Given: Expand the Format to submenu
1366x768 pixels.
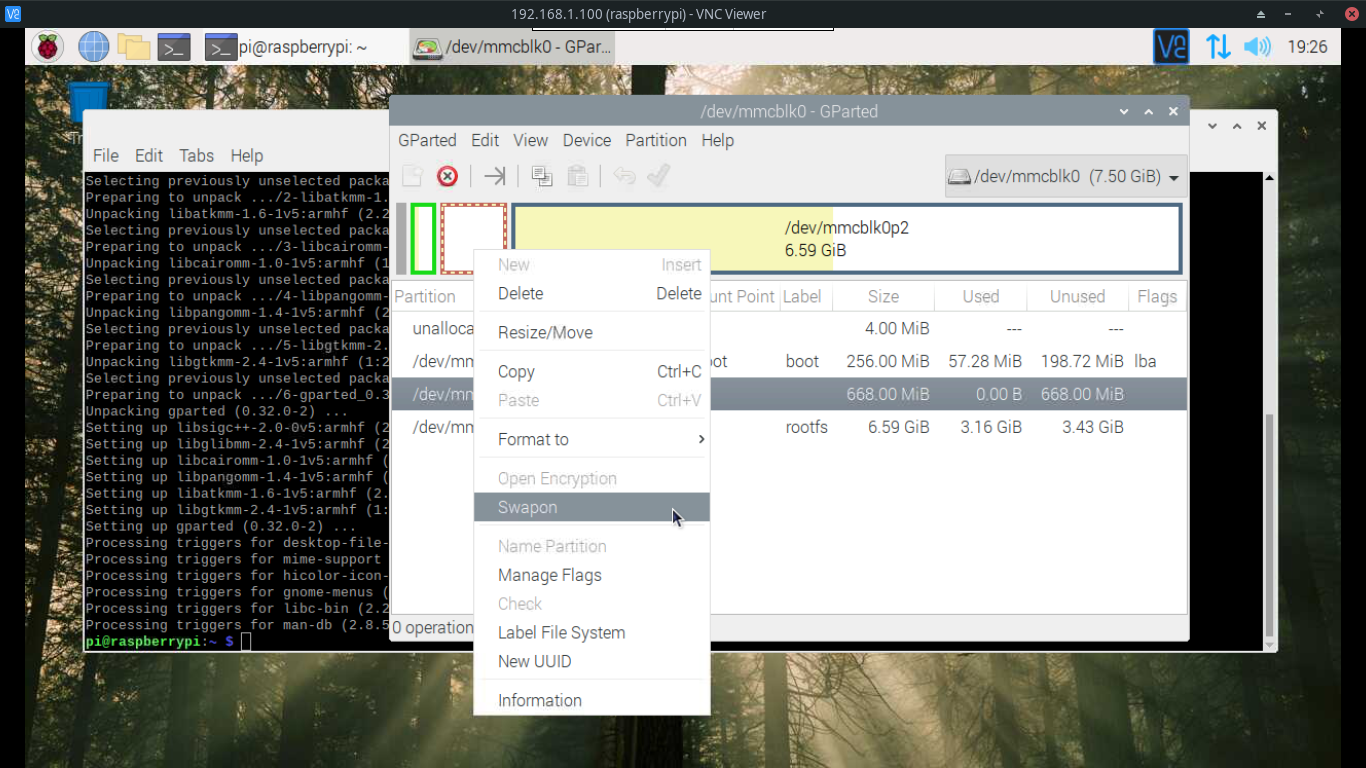Looking at the screenshot, I should tap(592, 439).
